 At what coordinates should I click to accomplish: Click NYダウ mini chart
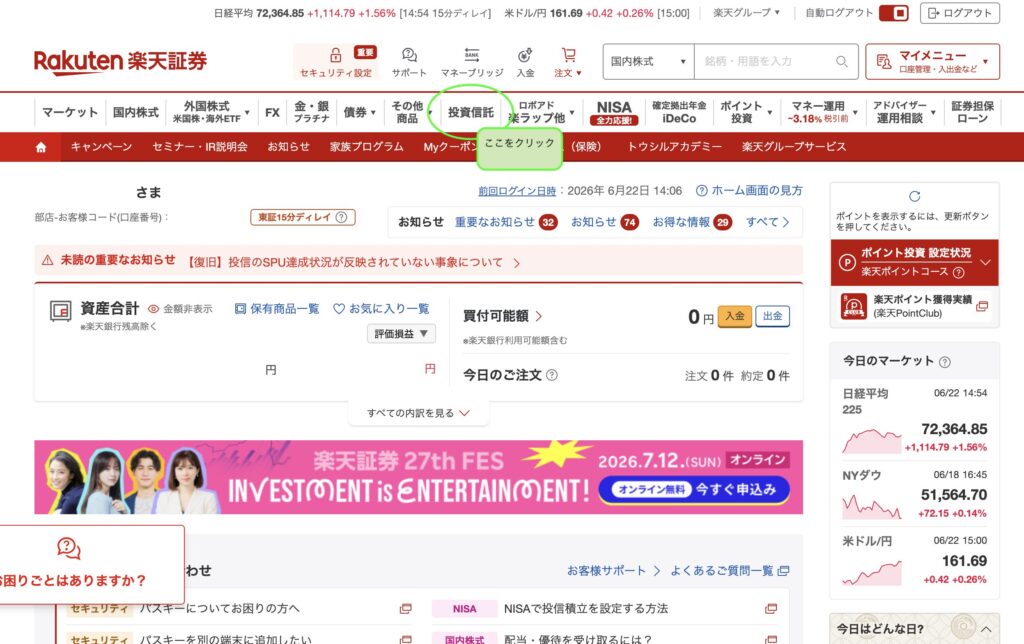tap(872, 507)
